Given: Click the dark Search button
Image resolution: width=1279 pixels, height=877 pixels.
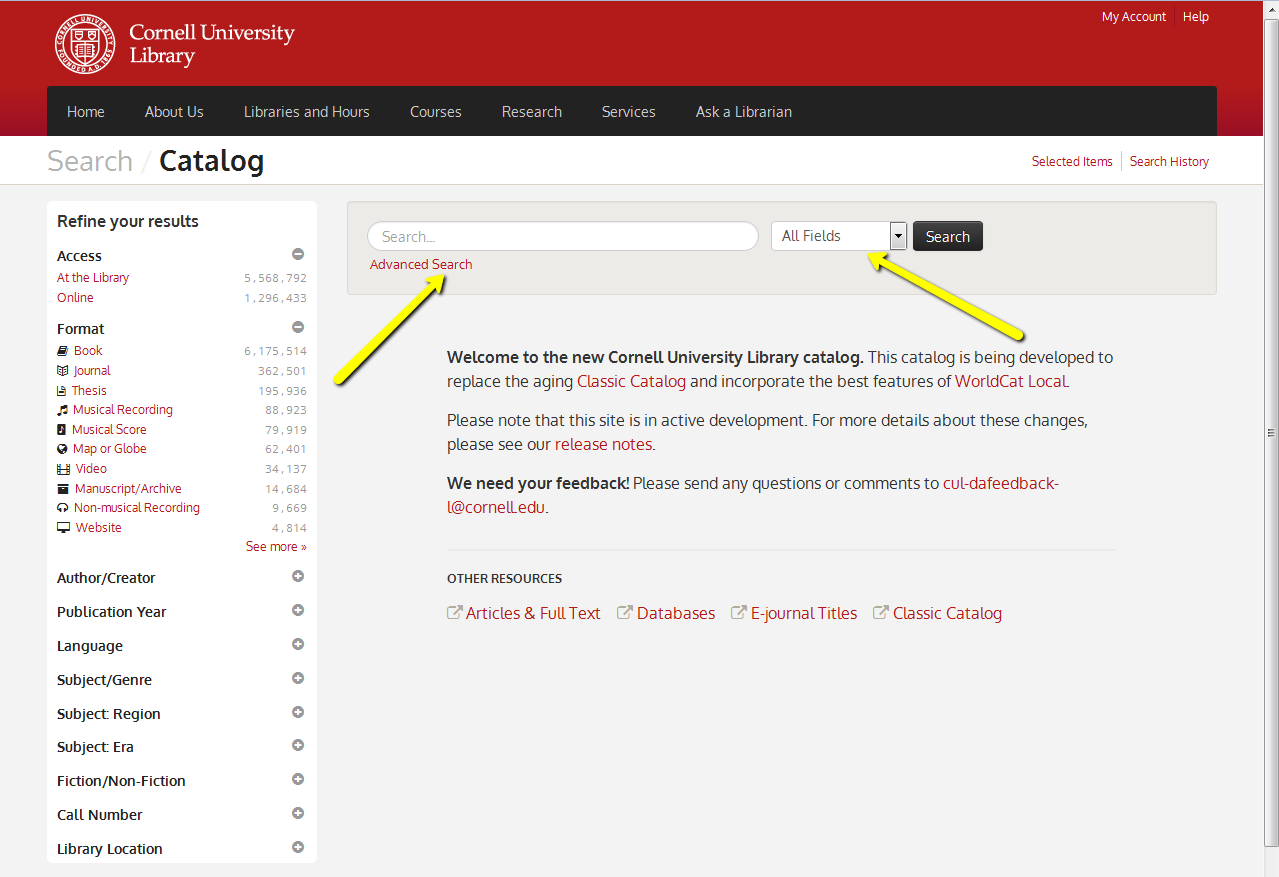Looking at the screenshot, I should tap(948, 236).
